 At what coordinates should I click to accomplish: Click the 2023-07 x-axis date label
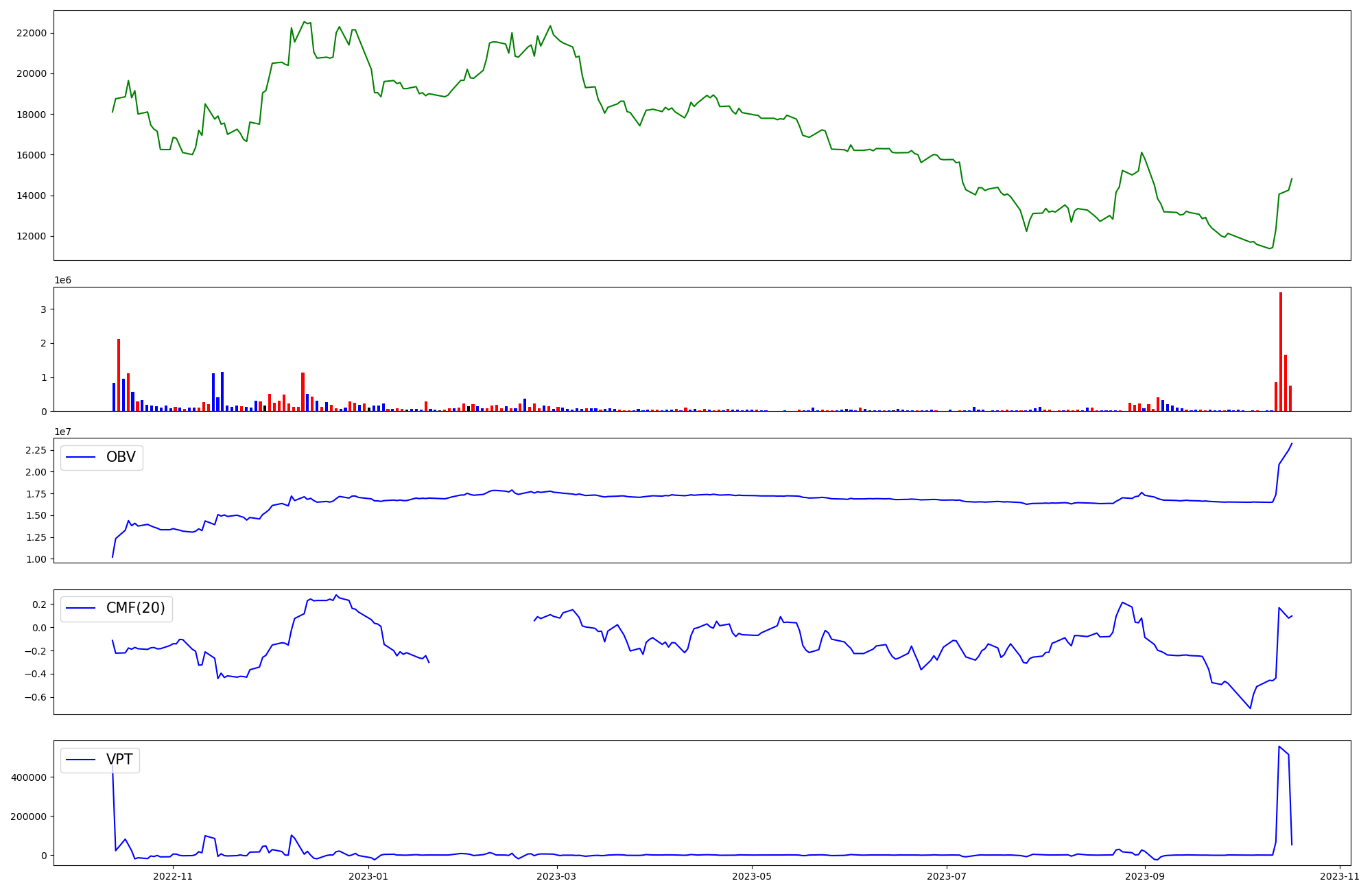pyautogui.click(x=947, y=876)
